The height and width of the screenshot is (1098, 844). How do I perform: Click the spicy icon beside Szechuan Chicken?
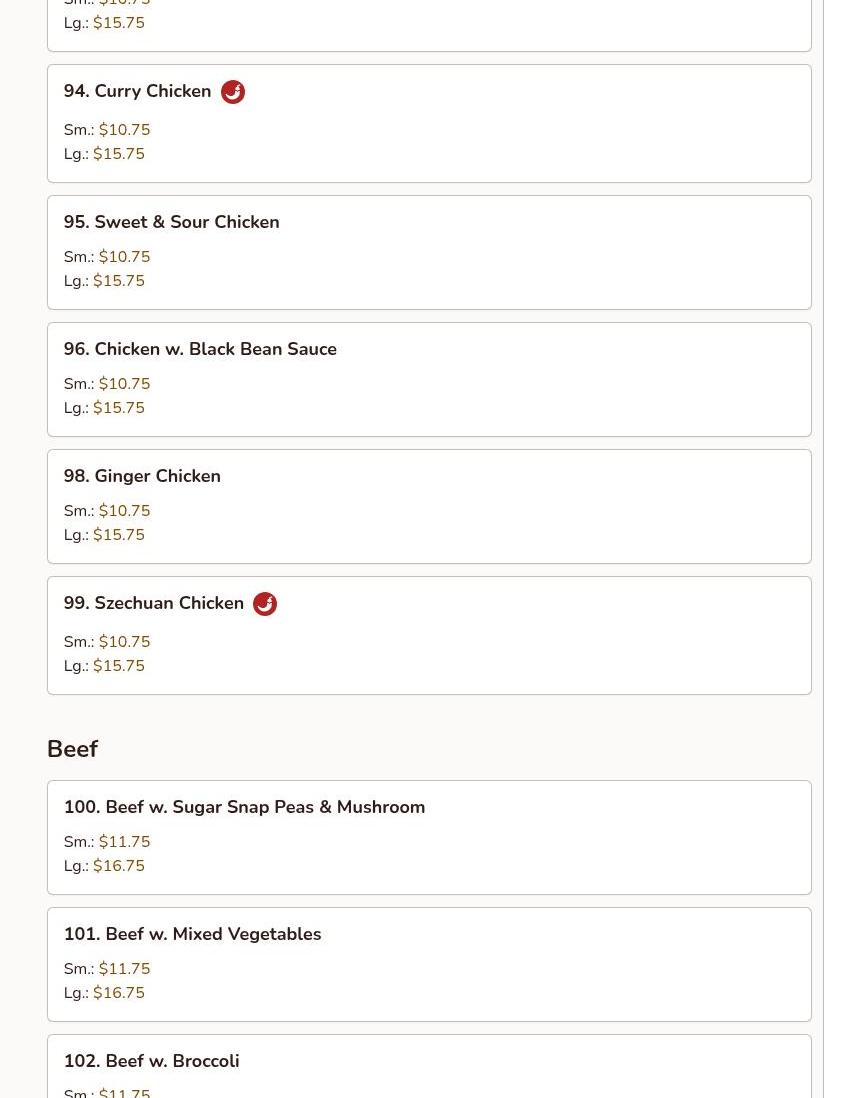[x=265, y=604]
